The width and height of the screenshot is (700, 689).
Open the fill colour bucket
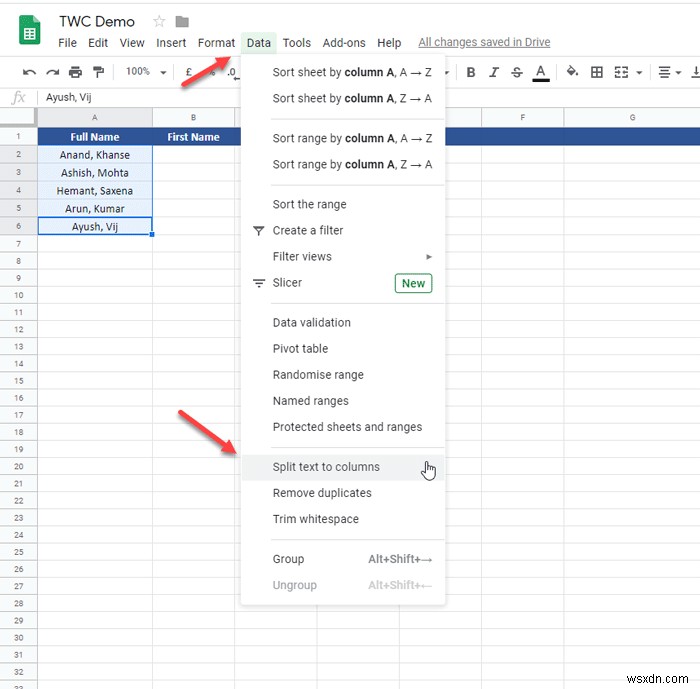(572, 71)
